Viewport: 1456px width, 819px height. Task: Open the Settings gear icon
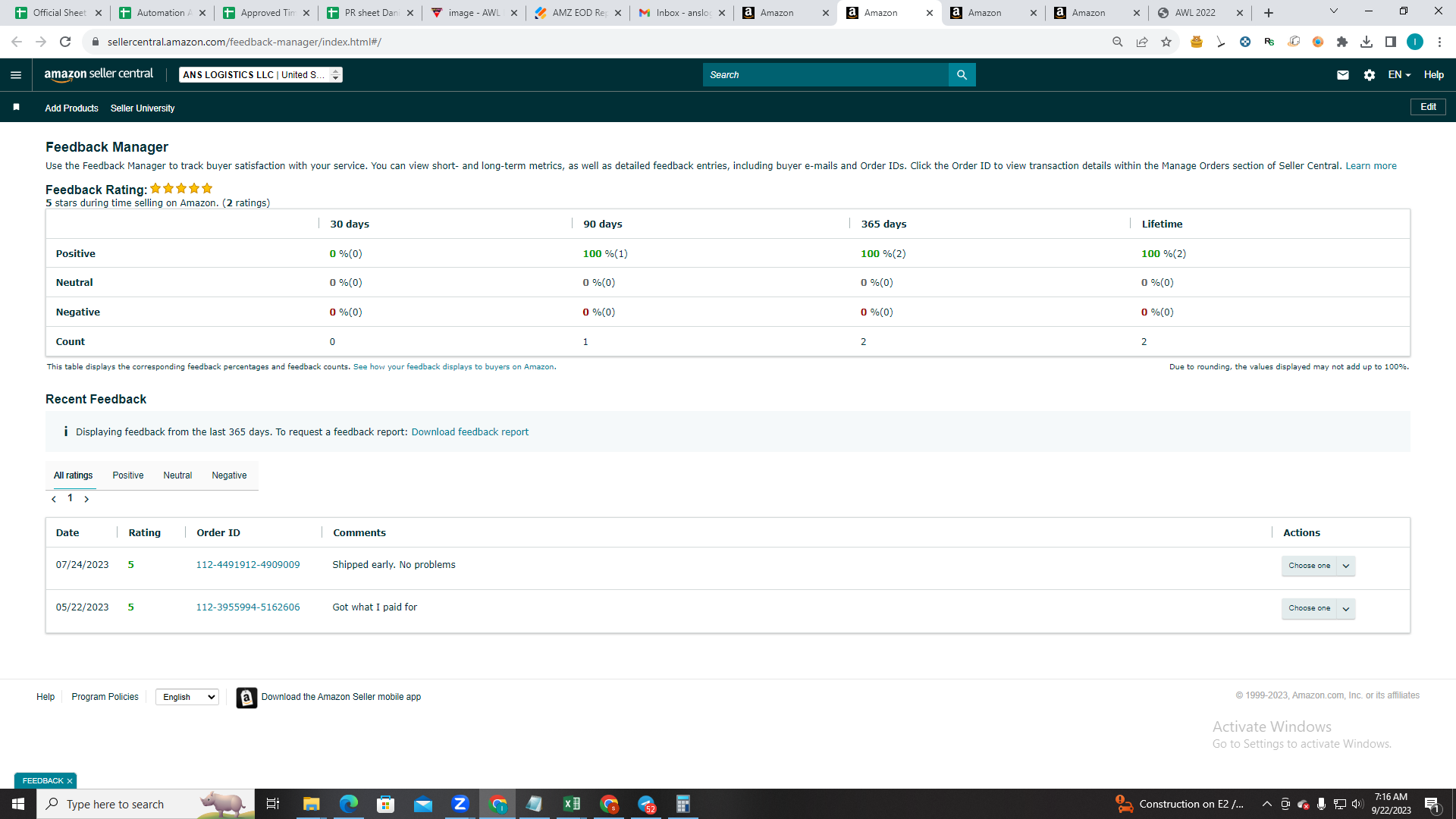pos(1369,74)
